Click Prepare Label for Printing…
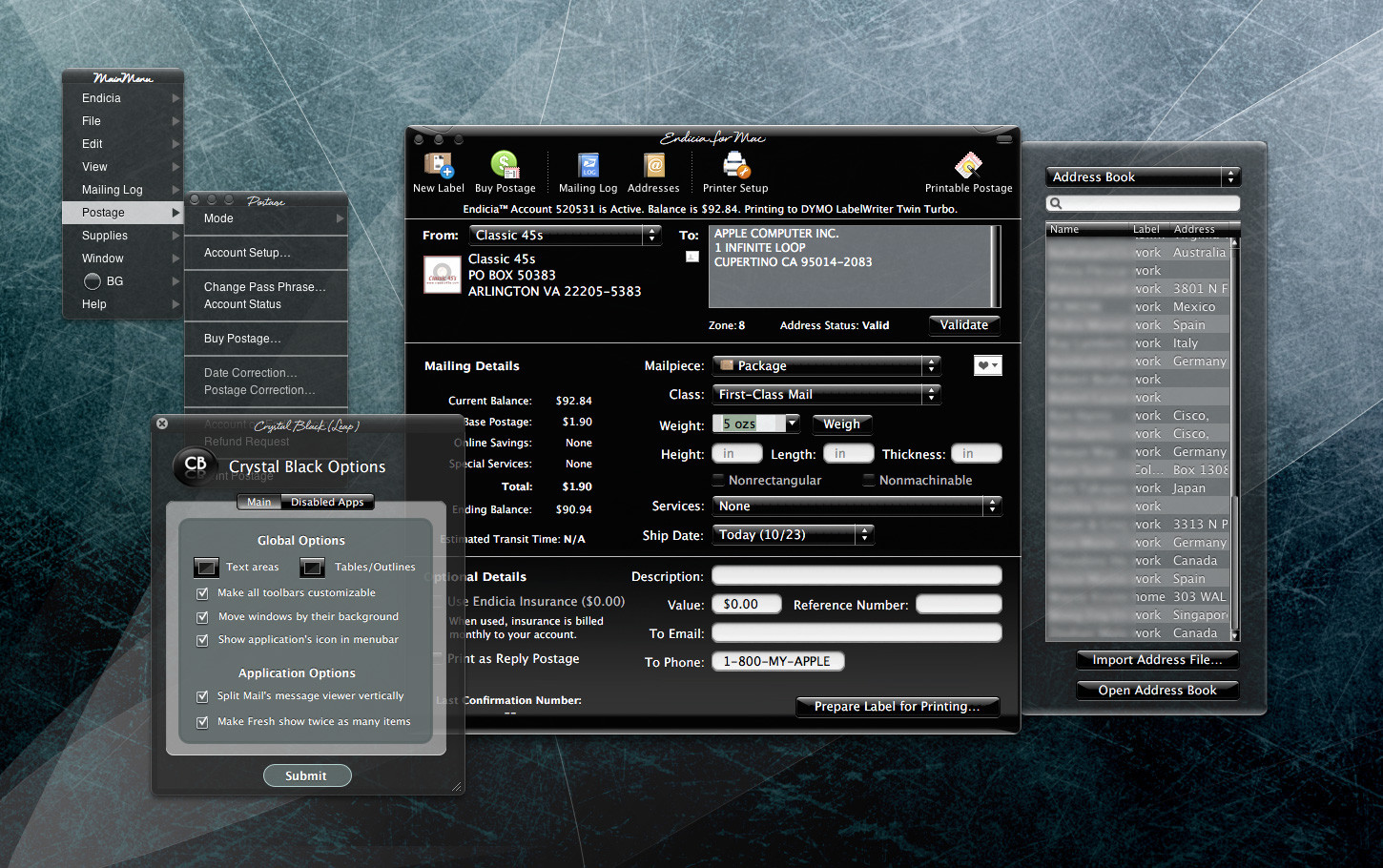This screenshot has height=868, width=1383. 897,706
